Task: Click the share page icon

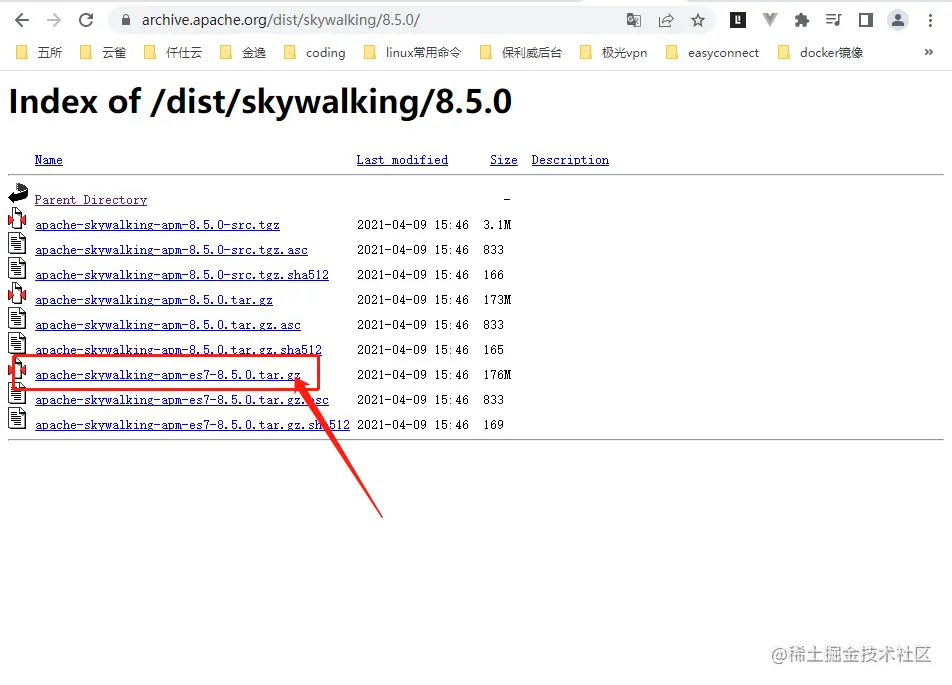Action: coord(666,20)
